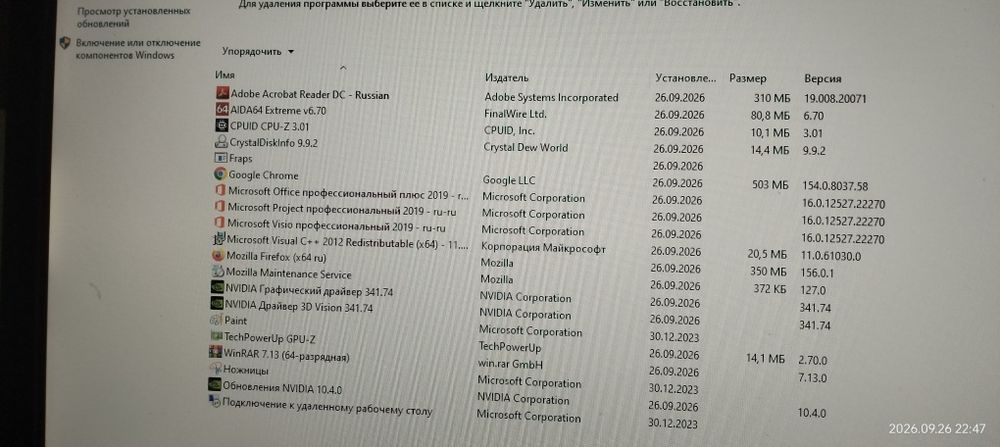Click the Microsoft Visio 2019 icon
This screenshot has width=1000, height=447.
point(219,223)
